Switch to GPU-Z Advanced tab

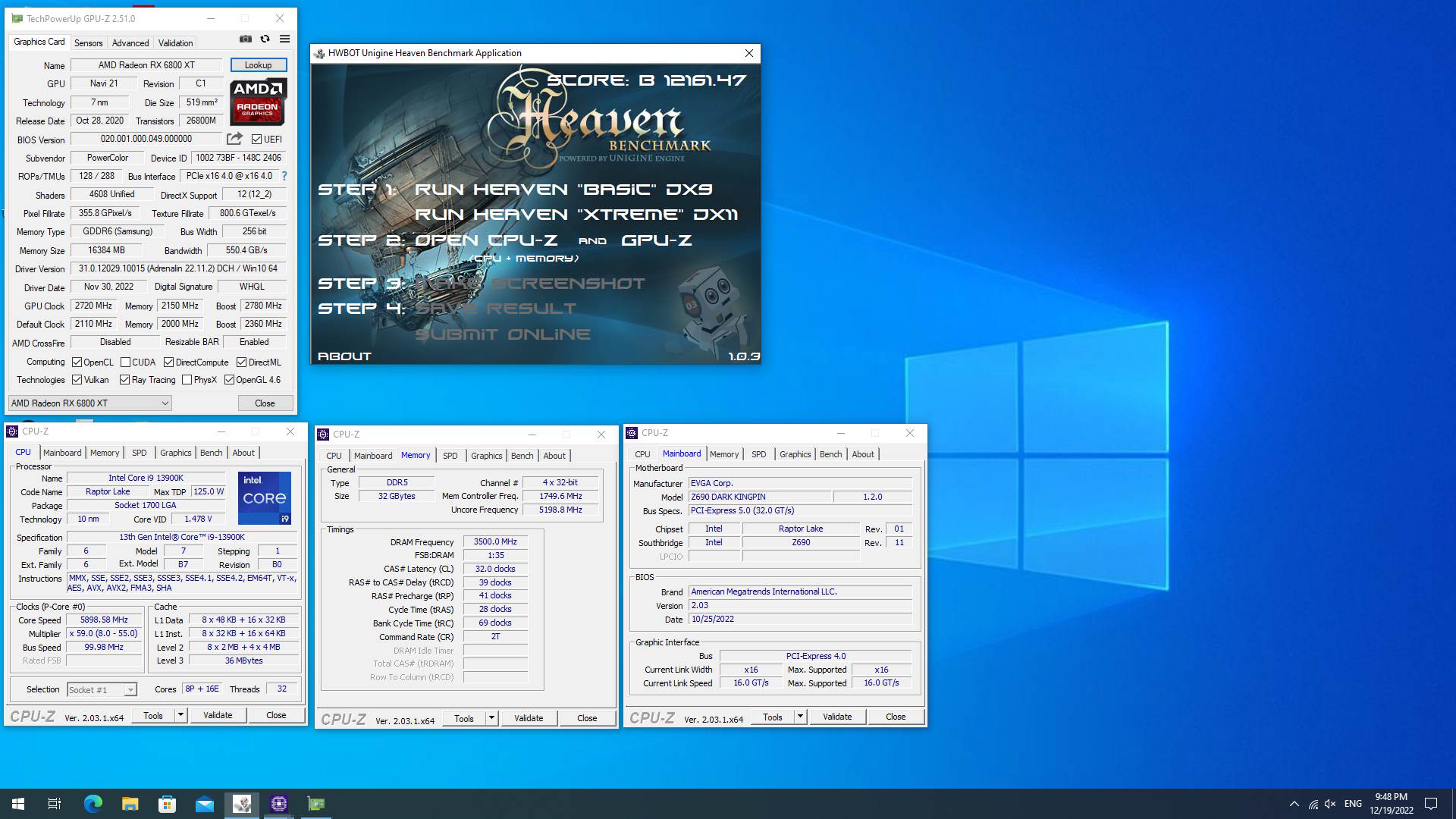click(x=130, y=43)
